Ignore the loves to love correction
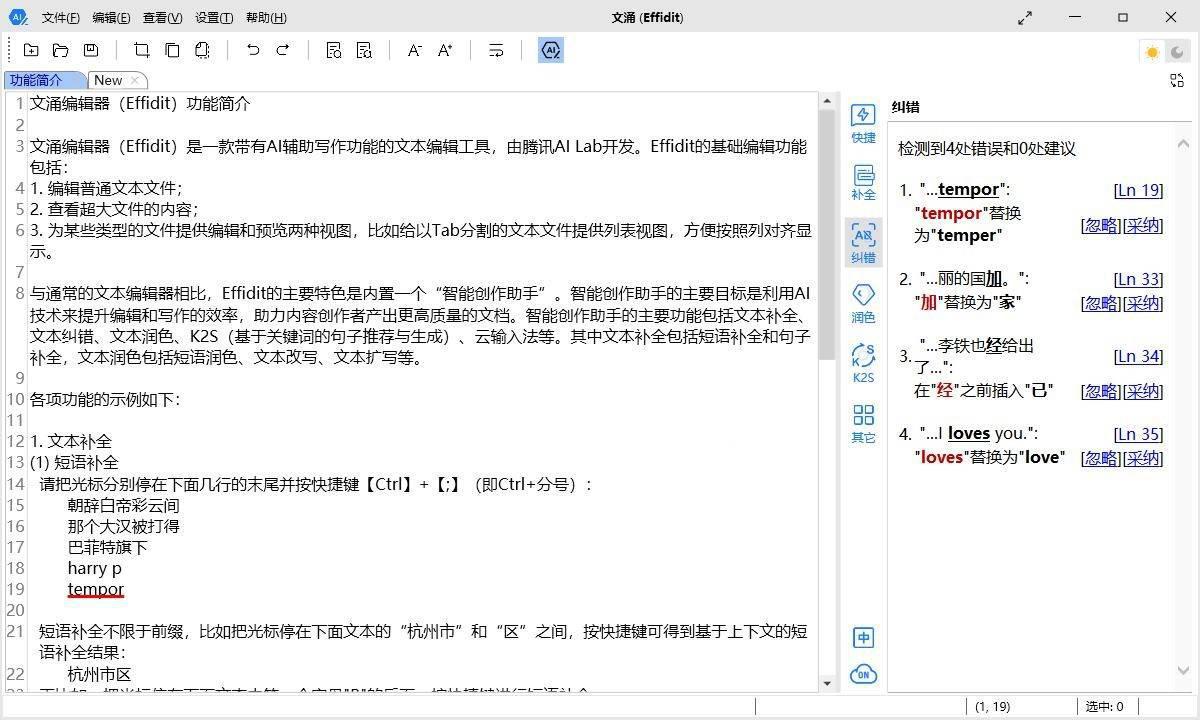Screen dimensions: 1200x720 pyautogui.click(x=1101, y=458)
